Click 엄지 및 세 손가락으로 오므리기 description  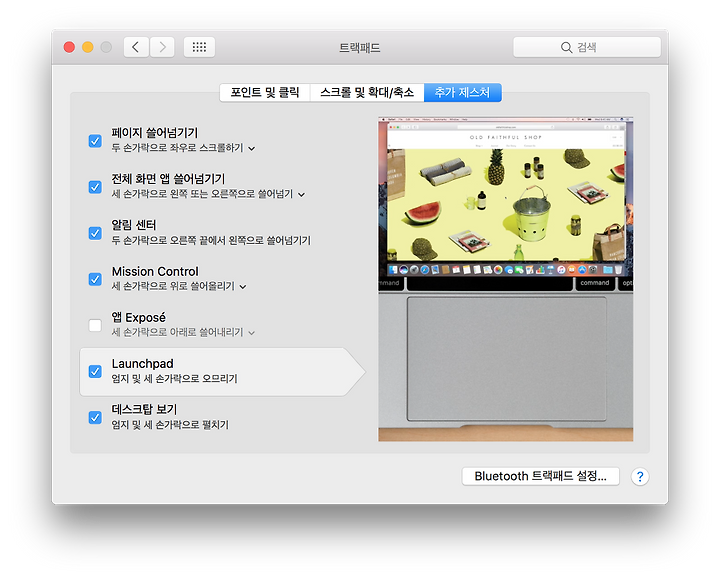[174, 378]
